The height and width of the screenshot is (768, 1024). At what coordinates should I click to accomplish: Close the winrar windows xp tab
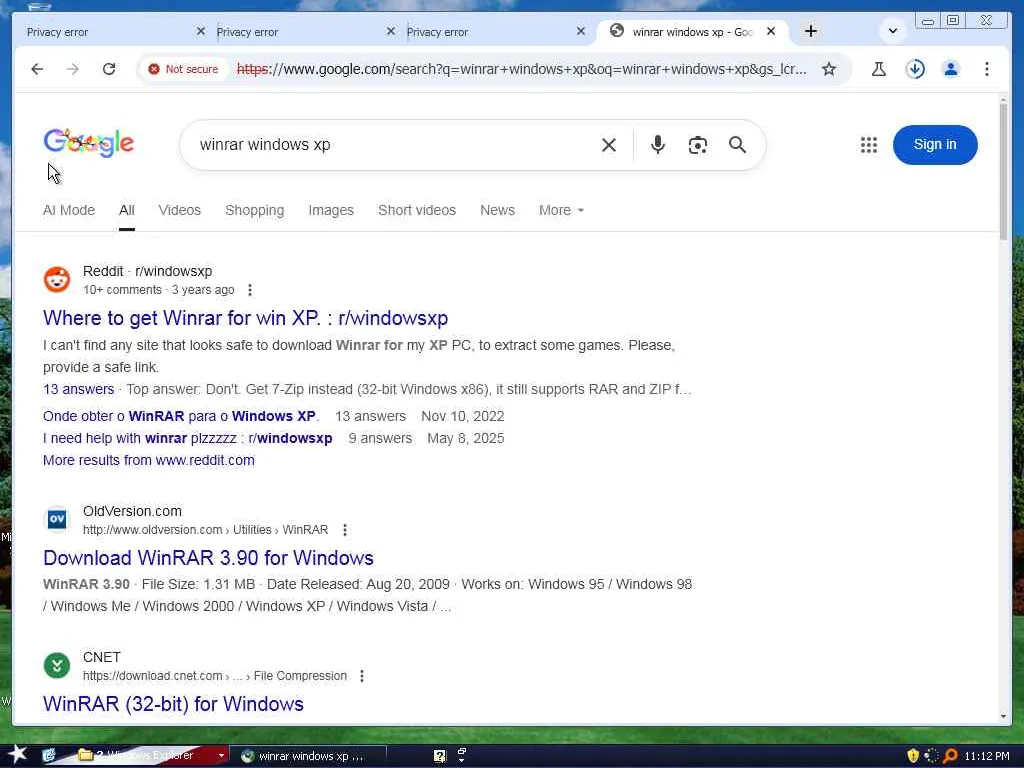pos(771,31)
